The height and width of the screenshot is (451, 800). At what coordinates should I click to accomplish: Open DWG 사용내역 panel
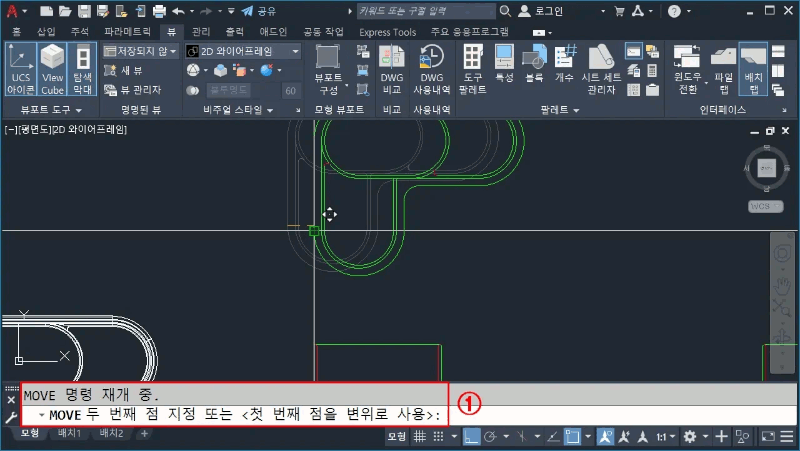point(431,68)
